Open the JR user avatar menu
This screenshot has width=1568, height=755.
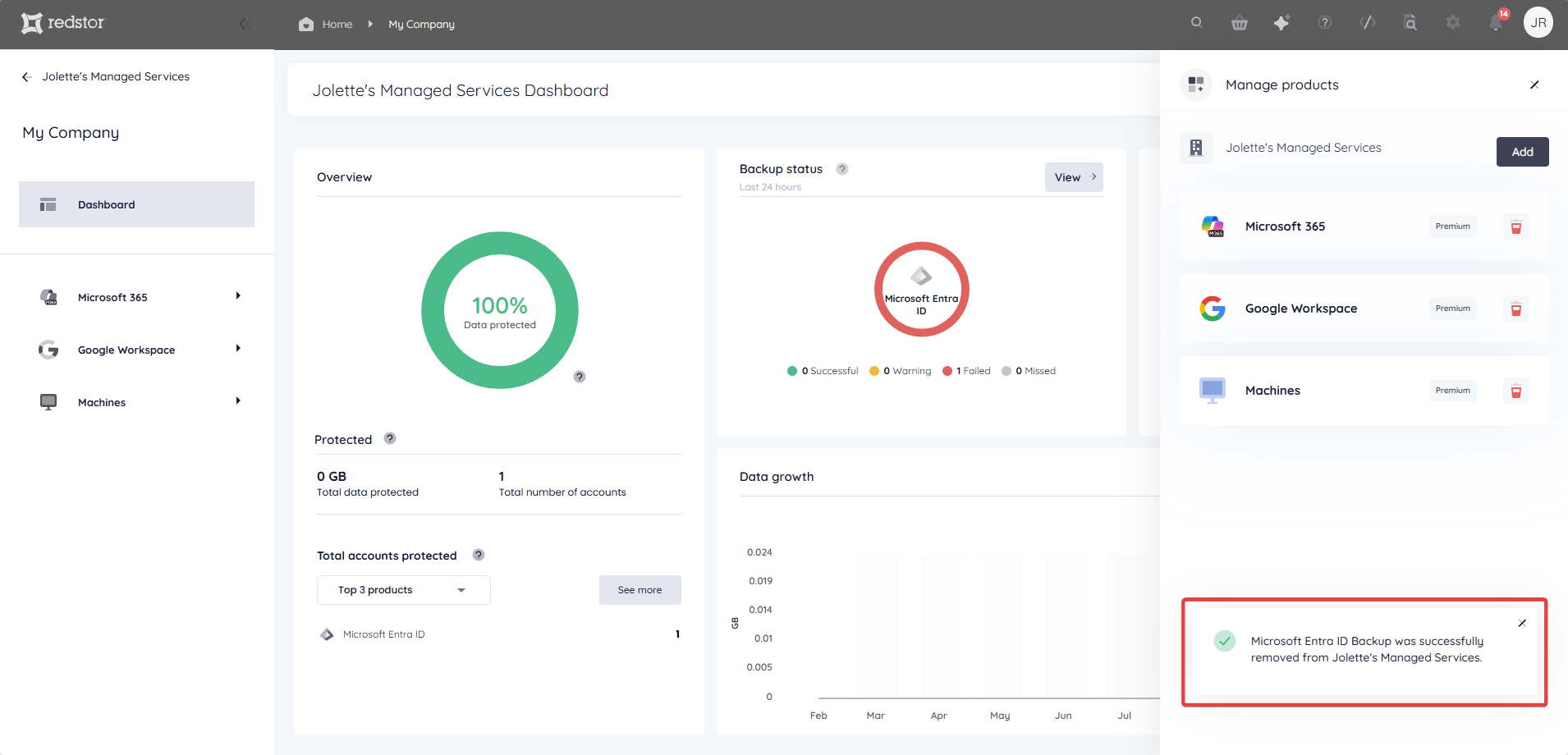1538,22
